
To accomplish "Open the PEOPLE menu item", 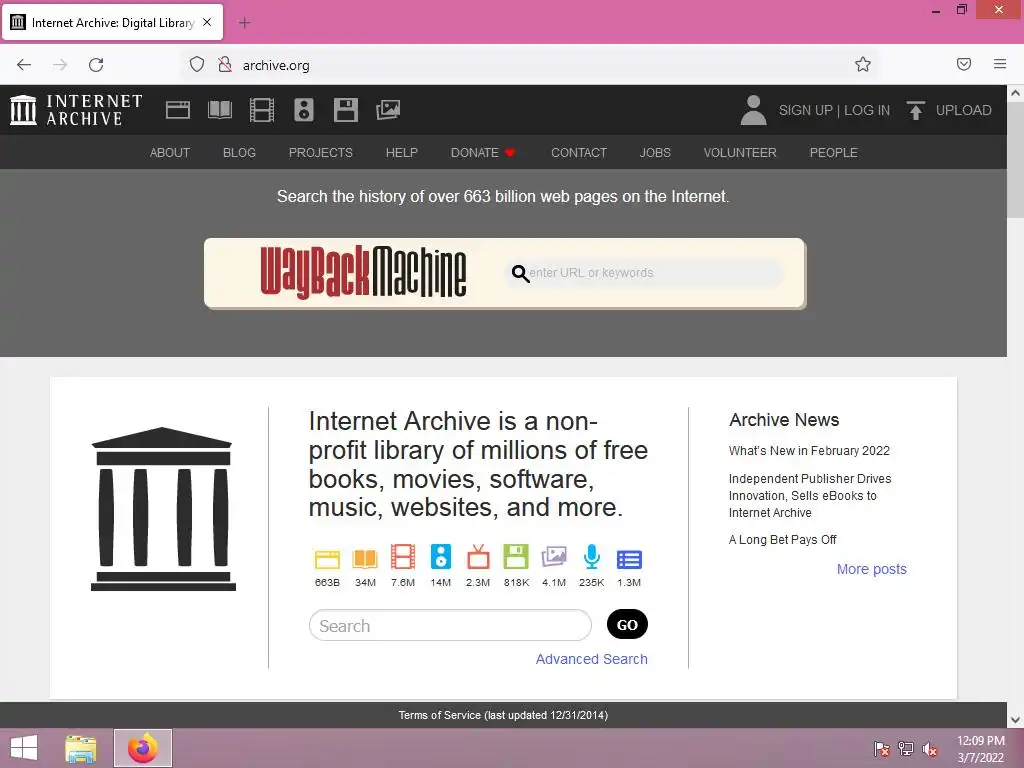I will [833, 153].
